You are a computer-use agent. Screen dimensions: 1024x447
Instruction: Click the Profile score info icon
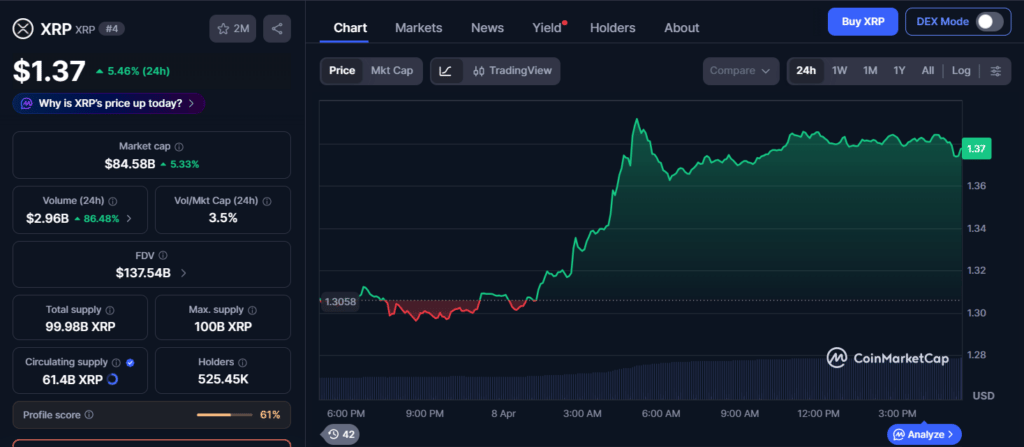[89, 414]
